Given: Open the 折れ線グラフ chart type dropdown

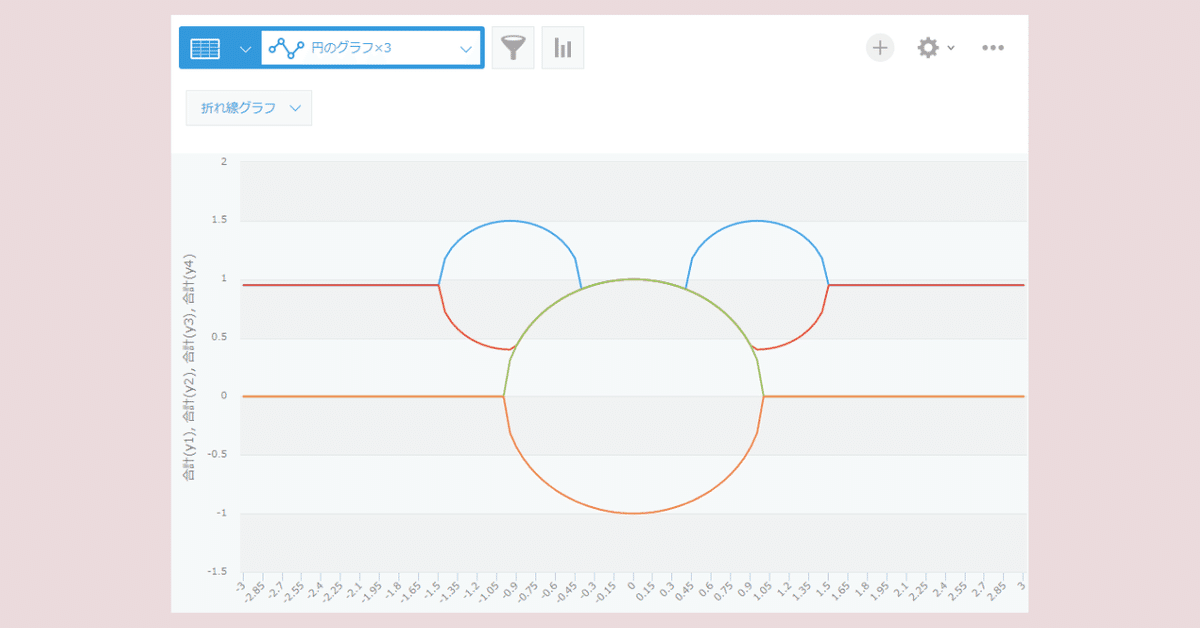Looking at the screenshot, I should click(x=249, y=108).
